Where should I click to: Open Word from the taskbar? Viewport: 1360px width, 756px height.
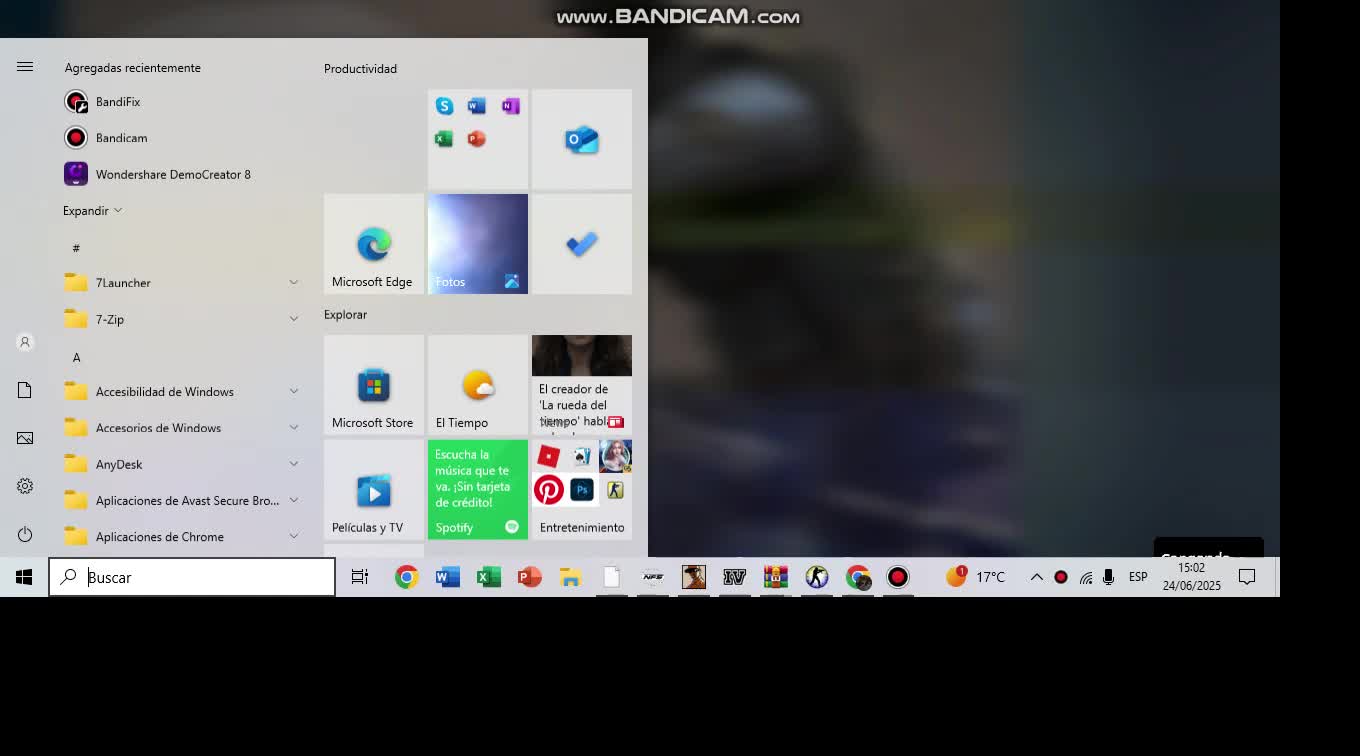coord(447,577)
